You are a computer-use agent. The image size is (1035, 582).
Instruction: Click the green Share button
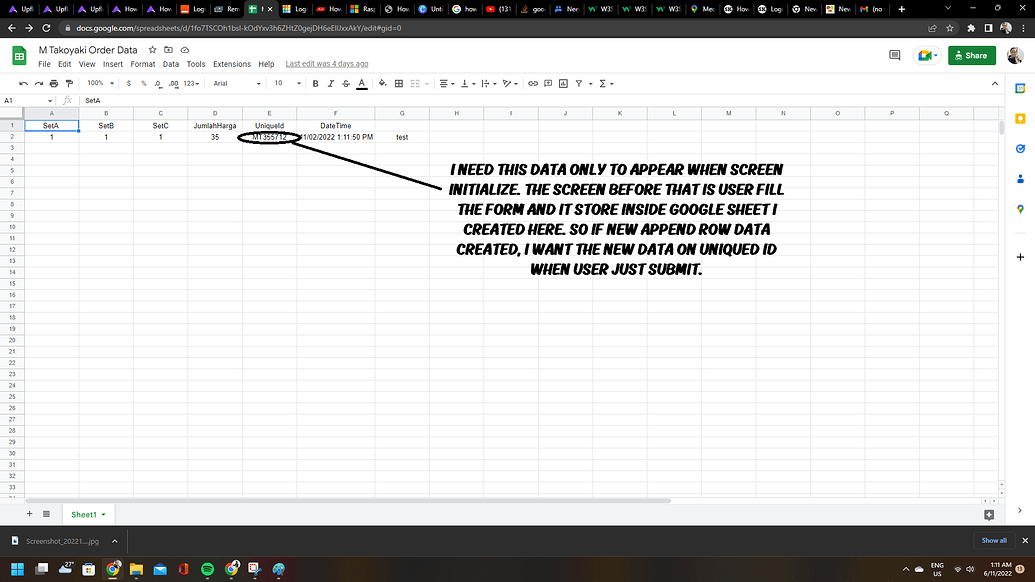tap(970, 55)
